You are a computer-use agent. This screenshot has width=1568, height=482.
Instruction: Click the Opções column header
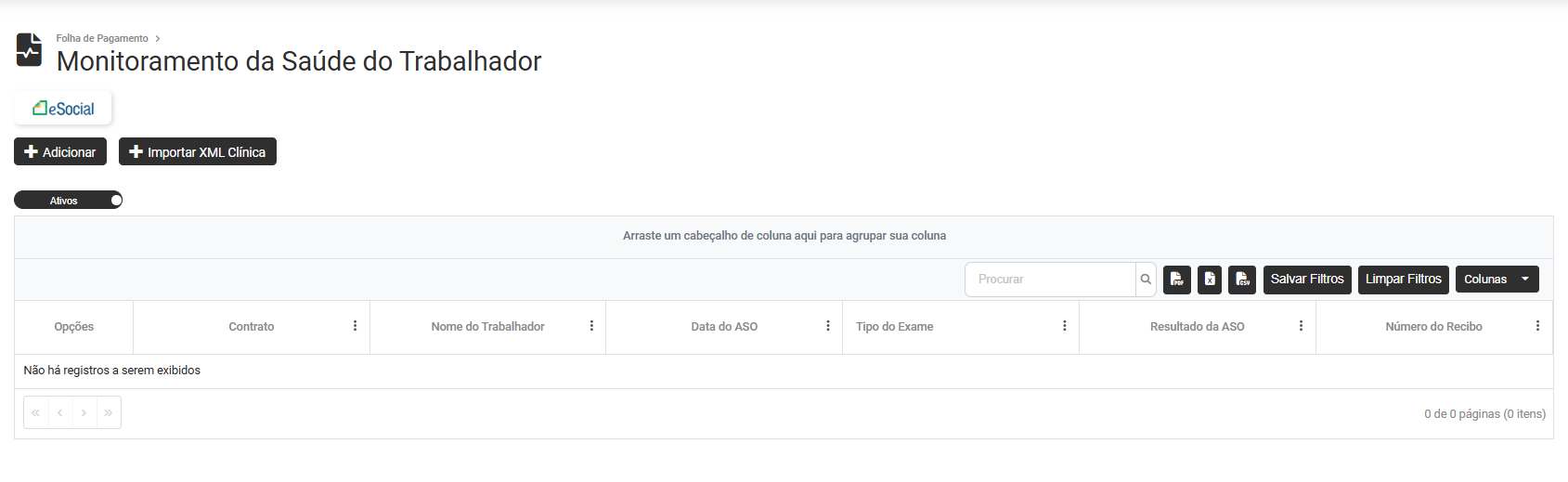[x=74, y=327]
